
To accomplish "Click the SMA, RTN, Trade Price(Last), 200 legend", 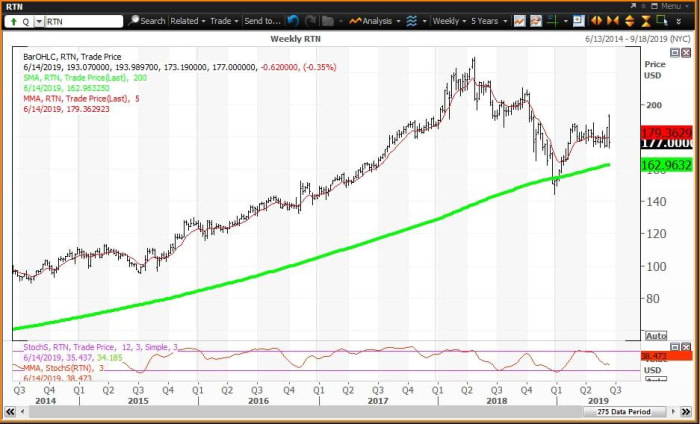I will click(x=85, y=78).
